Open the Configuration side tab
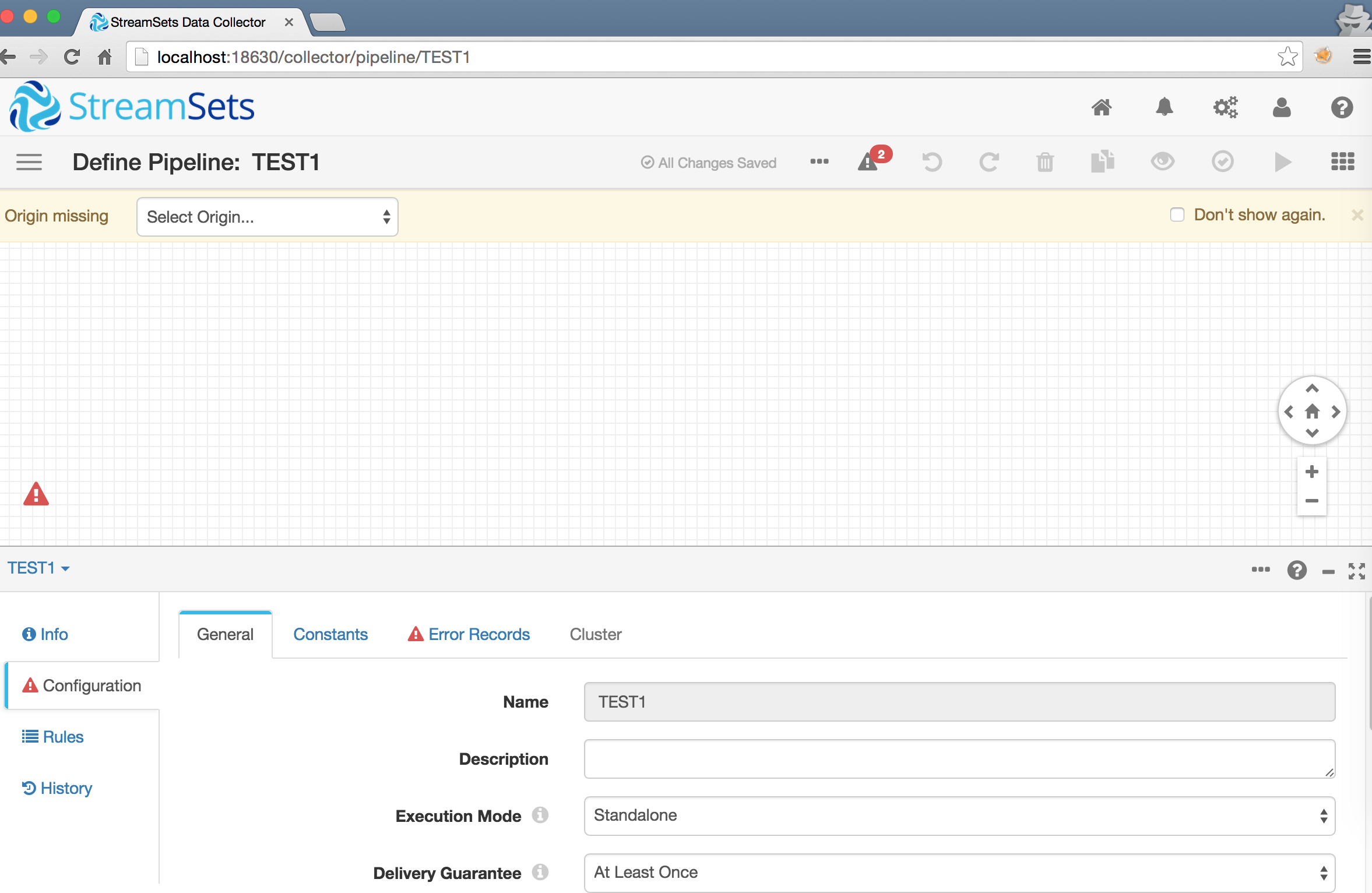This screenshot has height=893, width=1372. tap(82, 685)
